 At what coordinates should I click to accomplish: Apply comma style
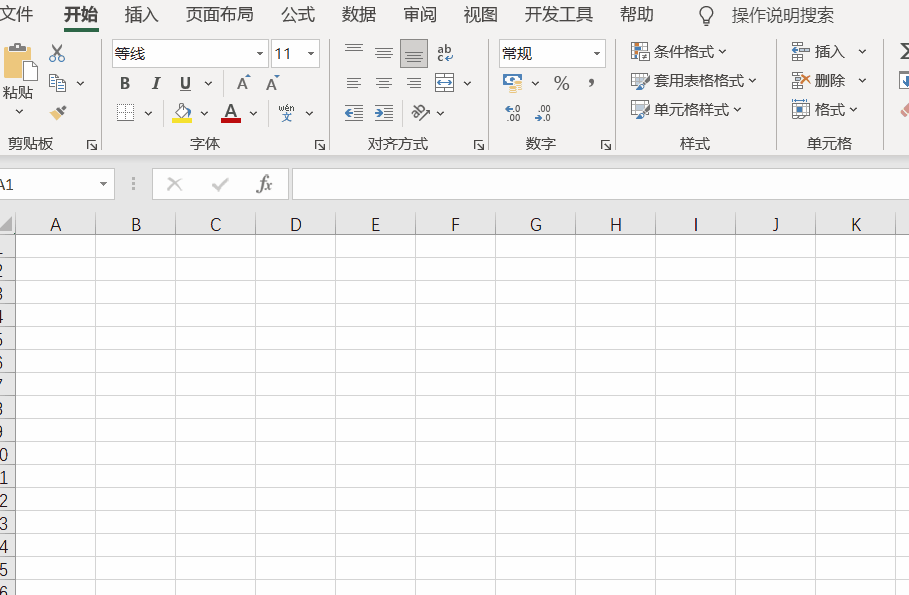(591, 83)
